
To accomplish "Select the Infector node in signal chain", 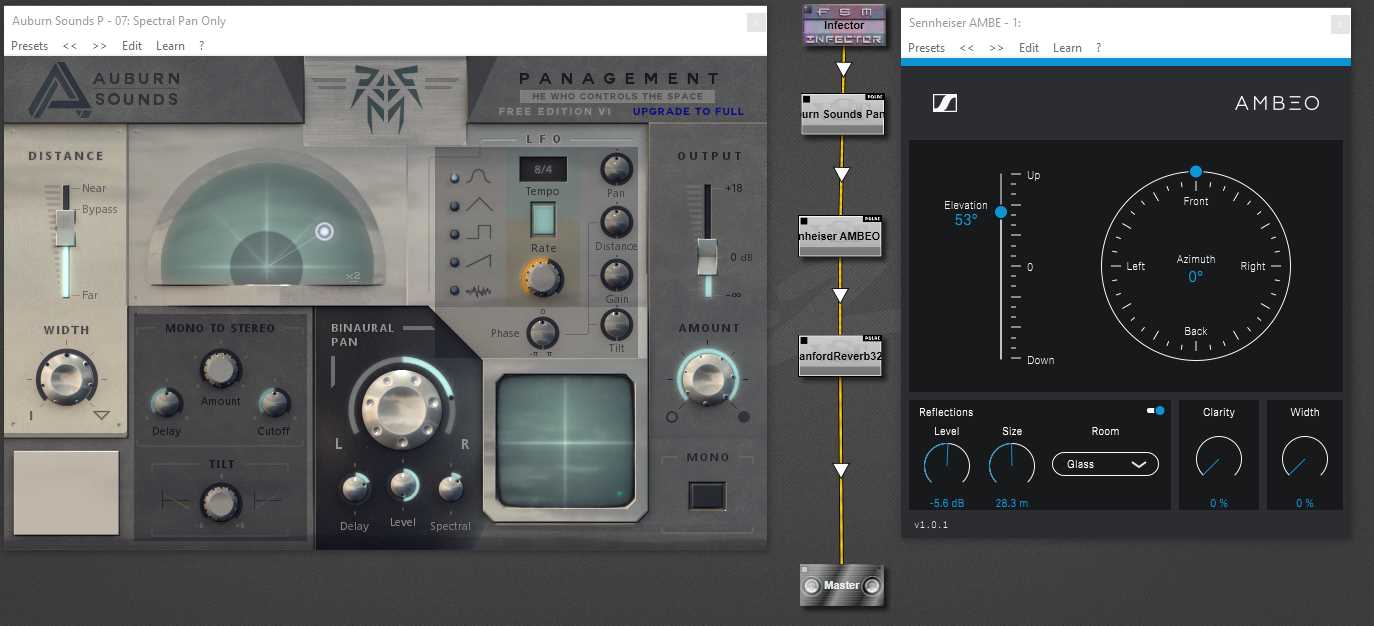I will pos(843,25).
